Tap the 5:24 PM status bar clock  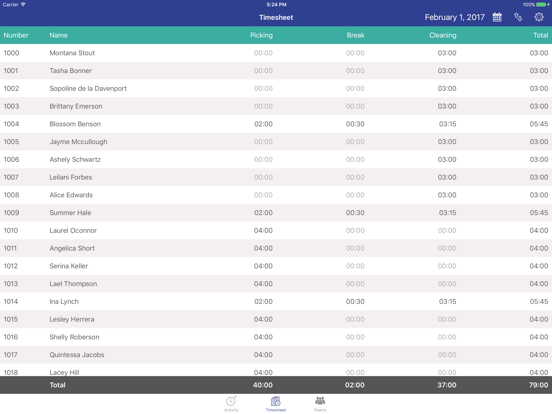[x=276, y=5]
